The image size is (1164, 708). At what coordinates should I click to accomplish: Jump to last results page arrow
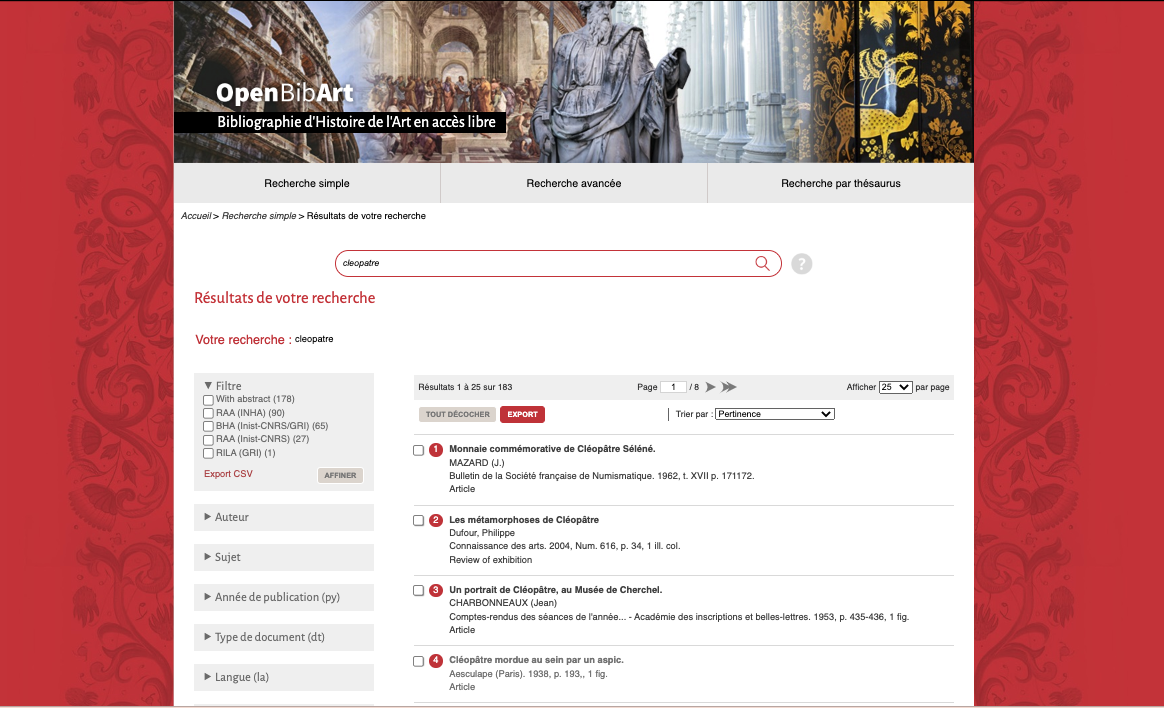pyautogui.click(x=729, y=387)
